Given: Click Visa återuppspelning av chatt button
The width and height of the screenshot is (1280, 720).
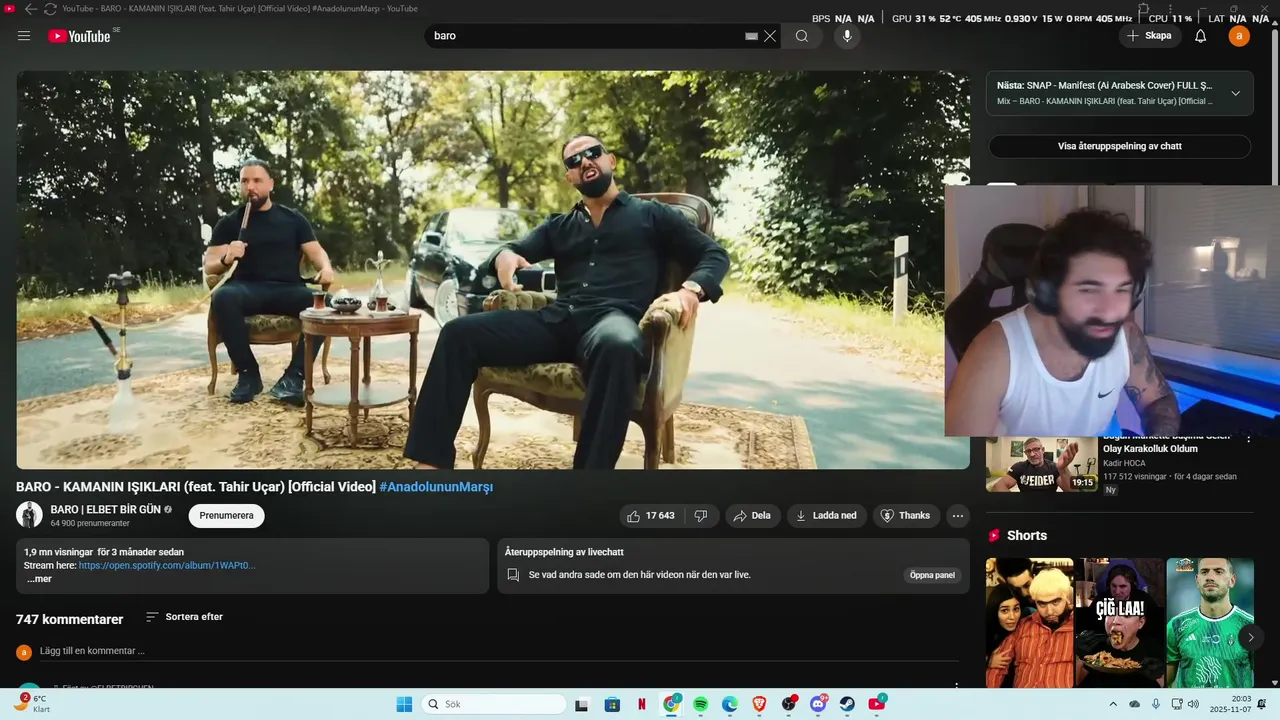Looking at the screenshot, I should (x=1120, y=146).
